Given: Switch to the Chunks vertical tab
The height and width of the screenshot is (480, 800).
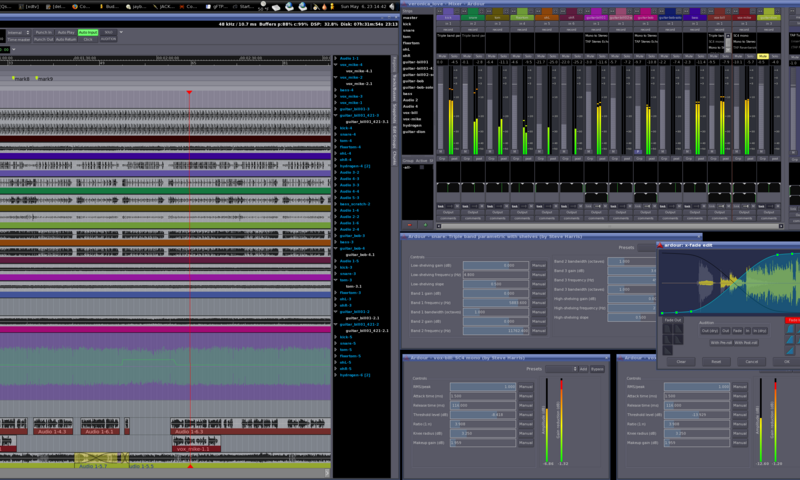Looking at the screenshot, I should point(394,158).
